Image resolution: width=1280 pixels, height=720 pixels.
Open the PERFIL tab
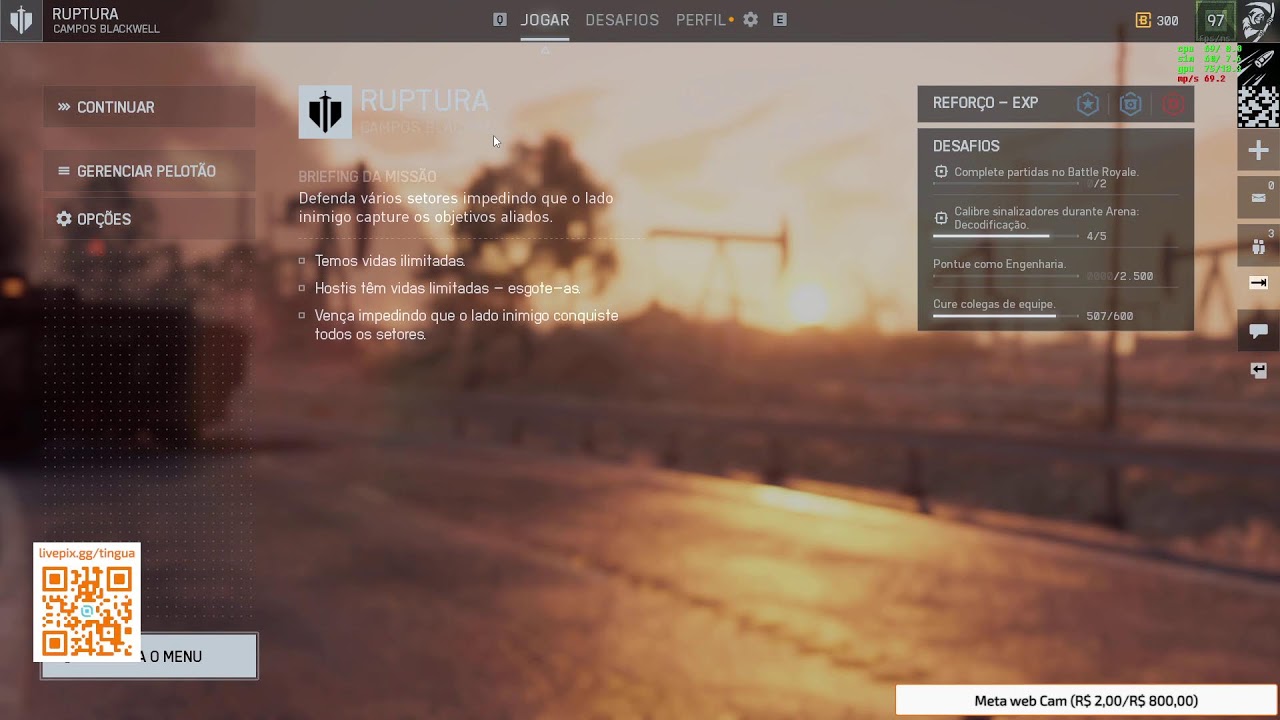[x=701, y=20]
